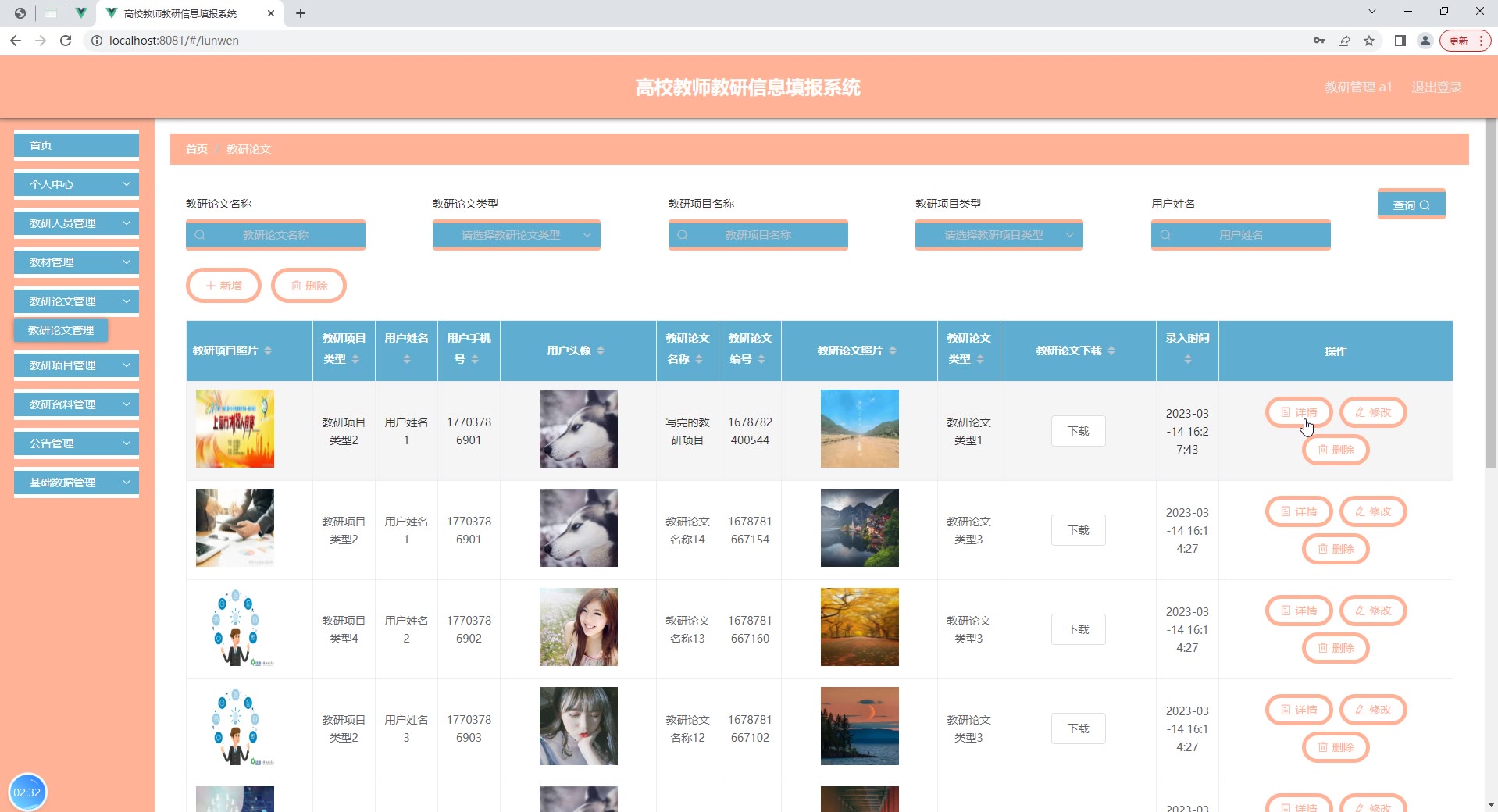Download paper 写完的教研项目 via 下载

[x=1079, y=431]
